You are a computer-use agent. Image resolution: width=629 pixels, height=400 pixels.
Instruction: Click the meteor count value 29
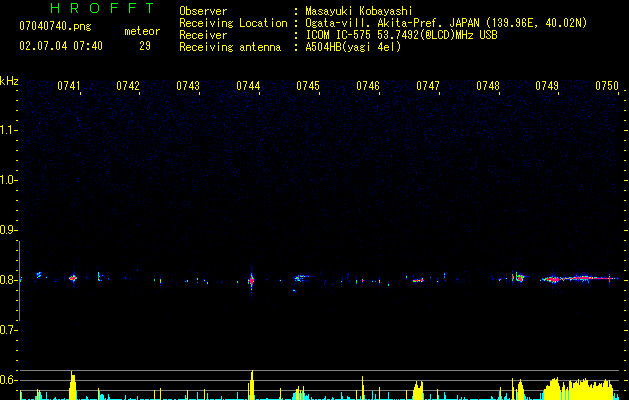[145, 46]
